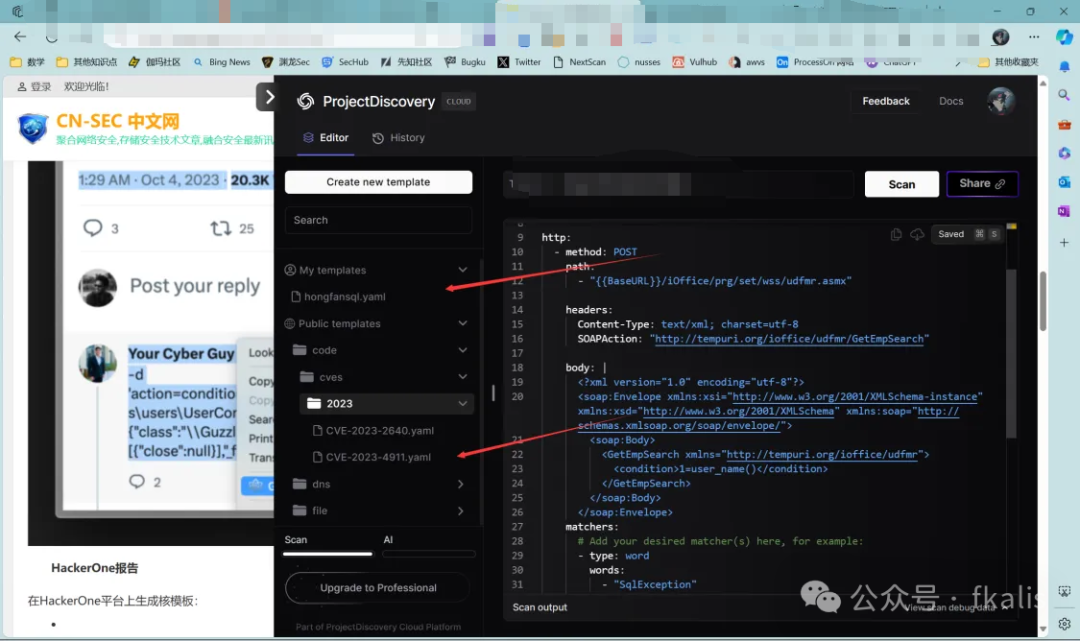1080x641 pixels.
Task: Click the sidebar search icon
Action: [x=1064, y=95]
